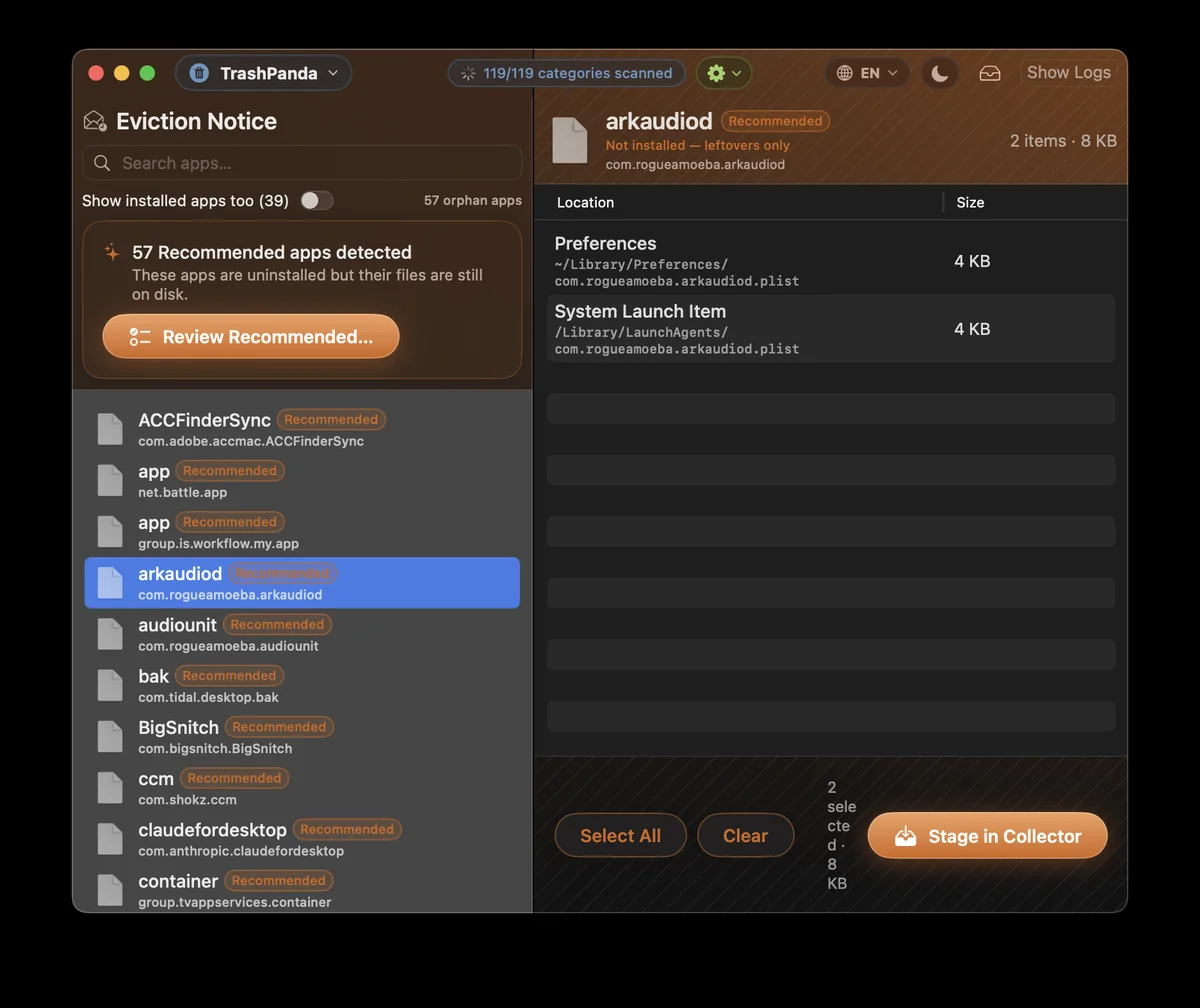
Task: Open the TrashPanda module dropdown
Action: click(264, 73)
